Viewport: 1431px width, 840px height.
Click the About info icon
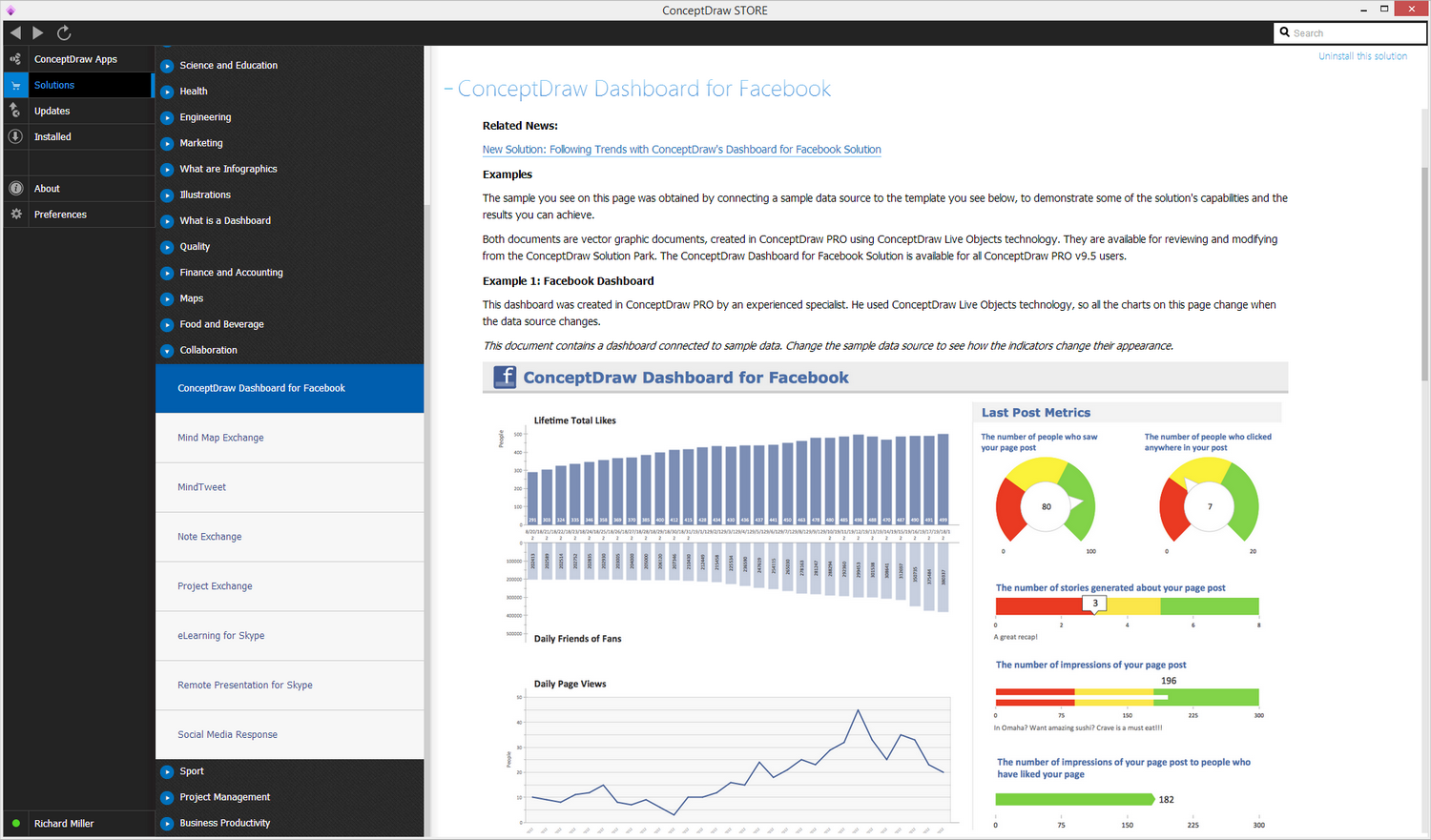(15, 189)
